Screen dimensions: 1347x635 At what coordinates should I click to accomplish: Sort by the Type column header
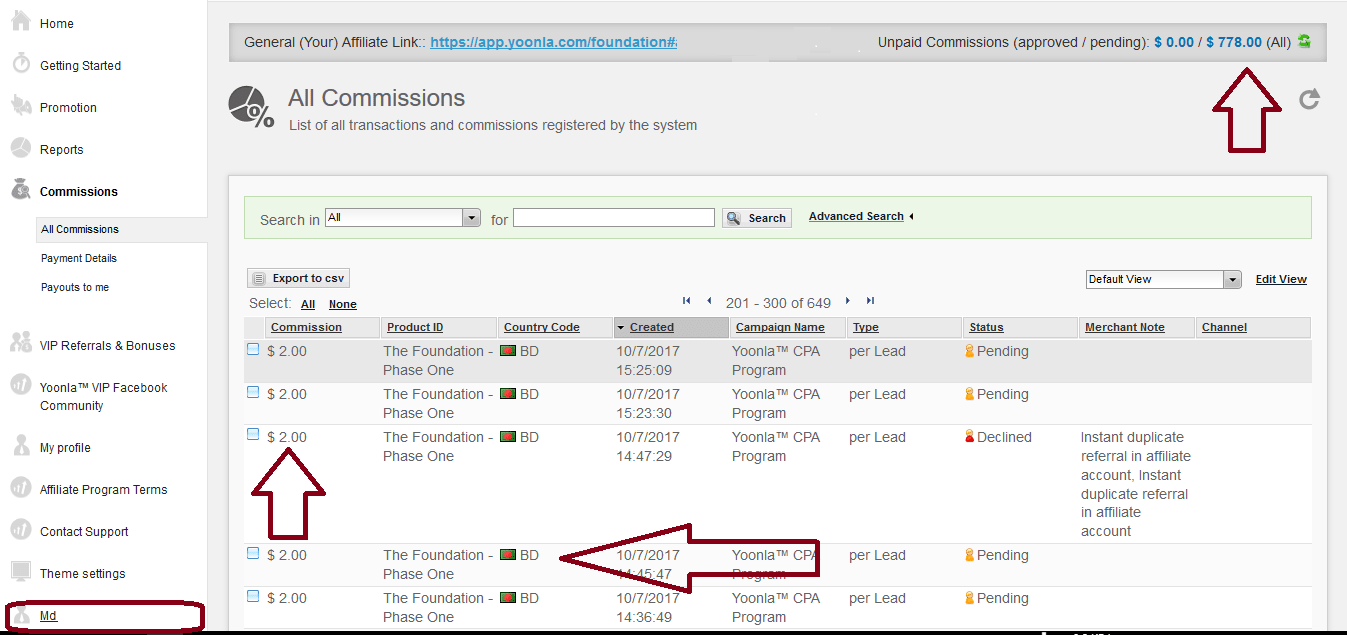866,327
